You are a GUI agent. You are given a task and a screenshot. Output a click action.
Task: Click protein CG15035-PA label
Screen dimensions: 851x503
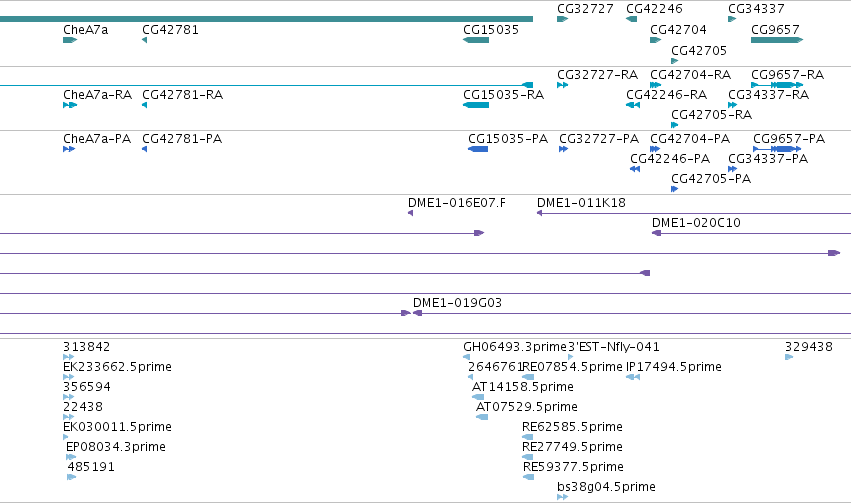[x=508, y=139]
